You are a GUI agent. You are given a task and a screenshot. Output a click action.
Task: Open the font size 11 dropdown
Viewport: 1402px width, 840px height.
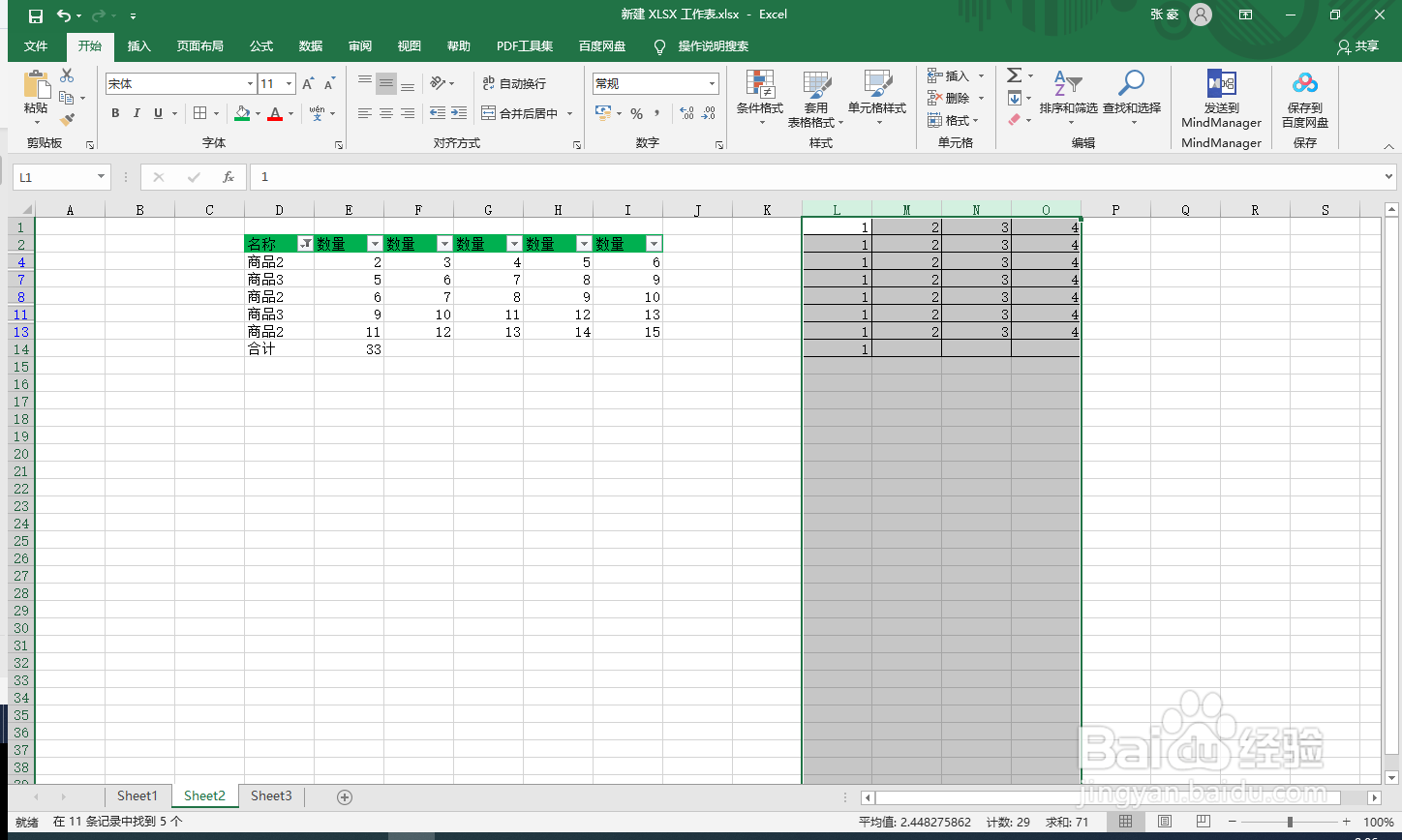click(x=290, y=84)
